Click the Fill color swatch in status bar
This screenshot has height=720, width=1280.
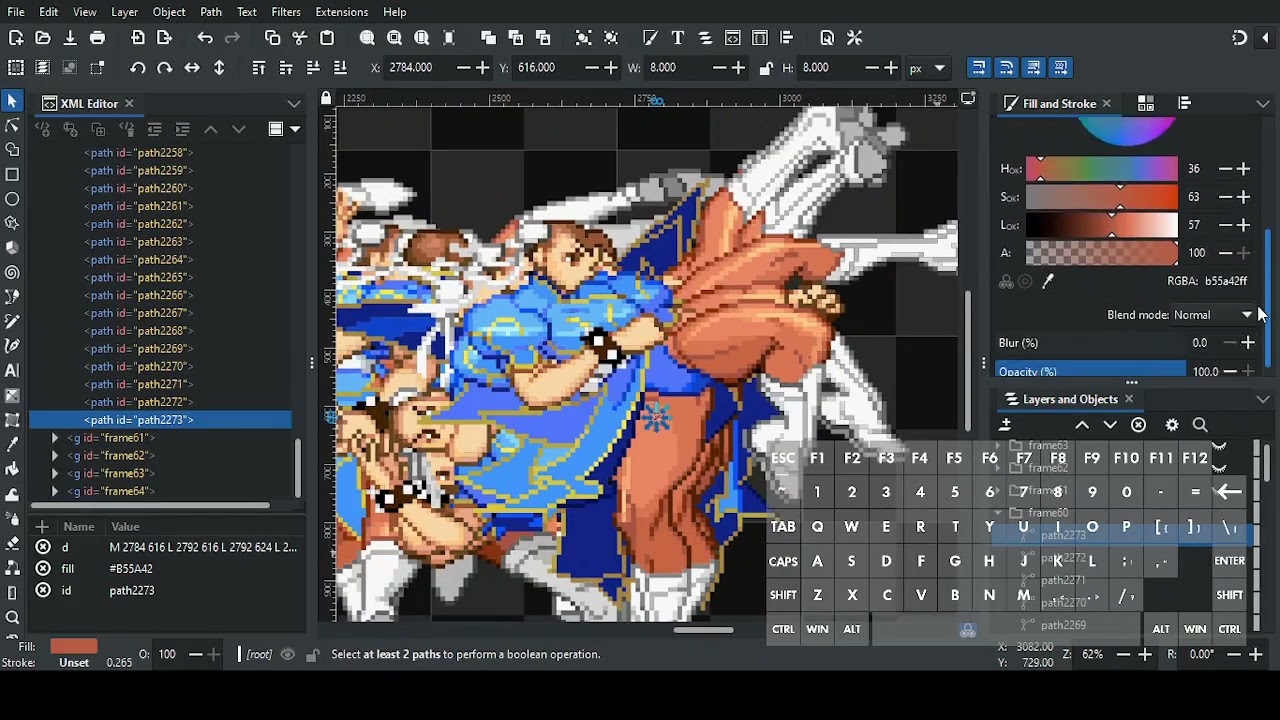pyautogui.click(x=73, y=647)
